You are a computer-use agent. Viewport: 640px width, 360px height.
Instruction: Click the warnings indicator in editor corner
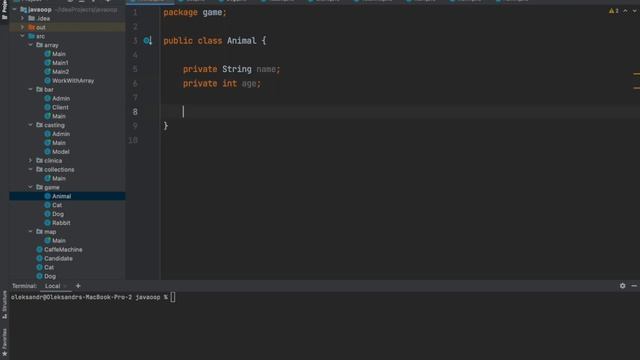(613, 11)
